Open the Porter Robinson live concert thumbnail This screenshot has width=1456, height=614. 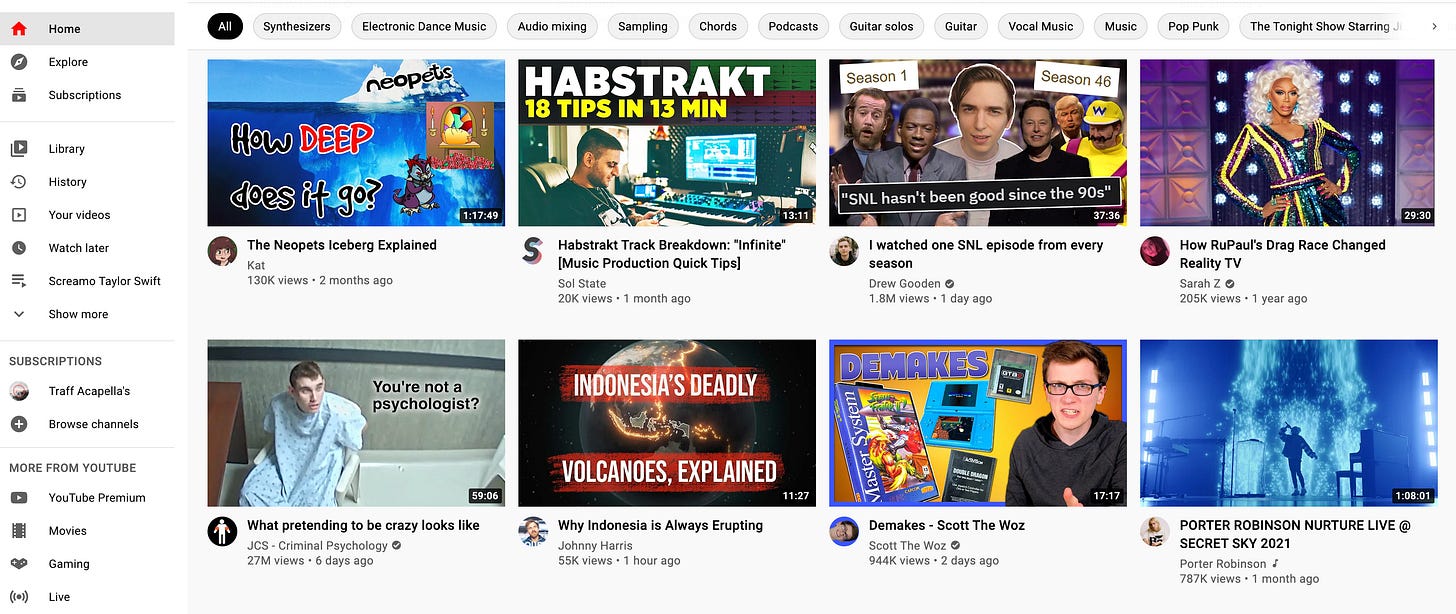coord(1289,423)
